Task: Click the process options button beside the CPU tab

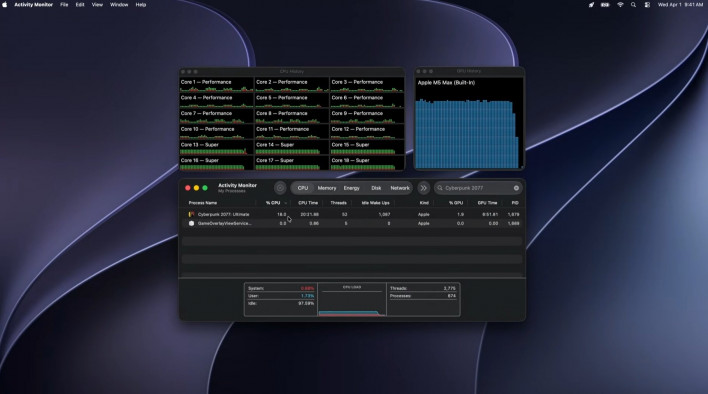Action: click(280, 188)
